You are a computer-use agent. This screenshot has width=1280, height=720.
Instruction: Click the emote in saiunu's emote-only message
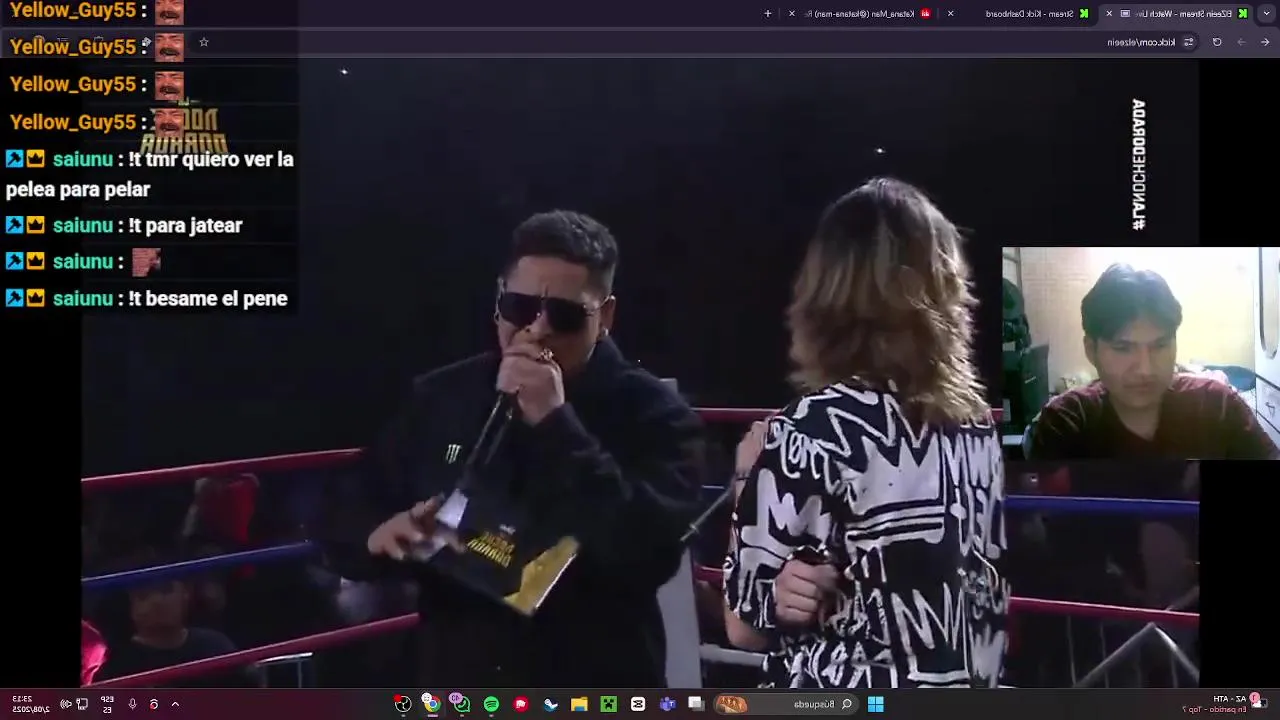pos(146,262)
